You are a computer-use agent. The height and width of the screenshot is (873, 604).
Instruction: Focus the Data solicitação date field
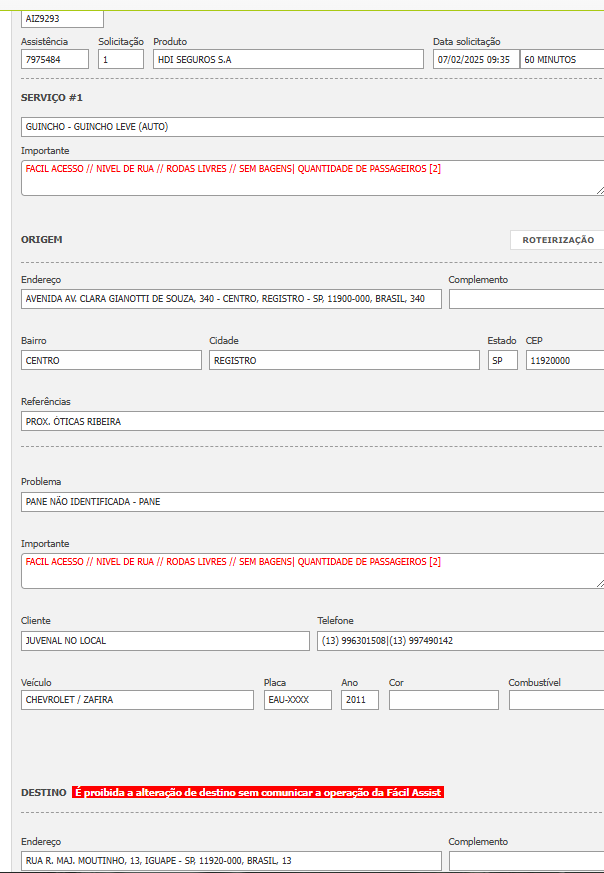pos(475,60)
